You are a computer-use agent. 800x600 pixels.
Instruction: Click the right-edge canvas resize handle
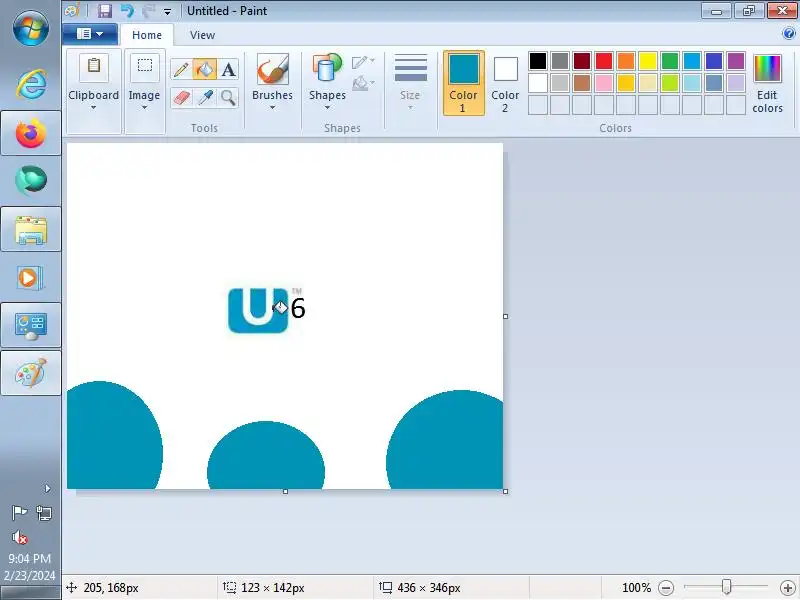(x=505, y=316)
